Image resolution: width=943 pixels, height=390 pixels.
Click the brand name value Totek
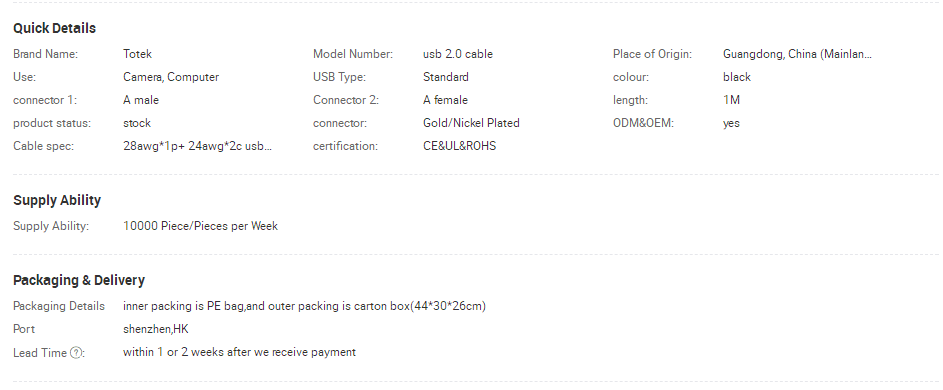137,54
